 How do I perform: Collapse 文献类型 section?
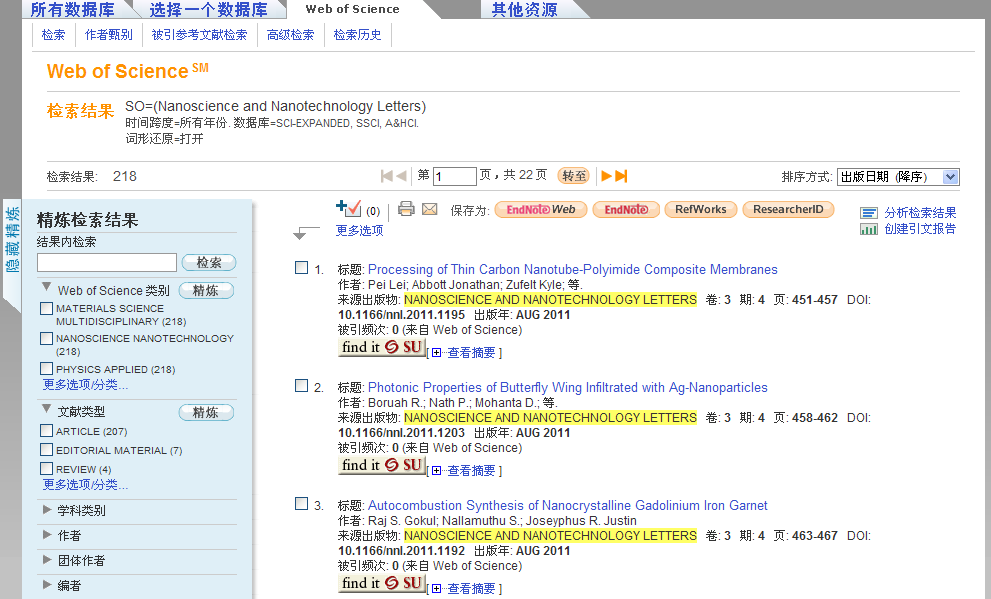pyautogui.click(x=47, y=409)
